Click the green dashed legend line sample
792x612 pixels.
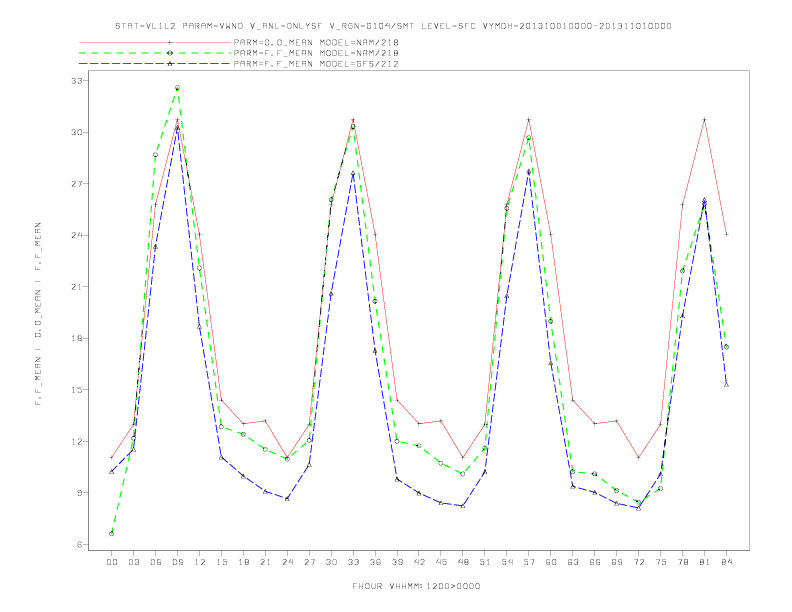[155, 53]
